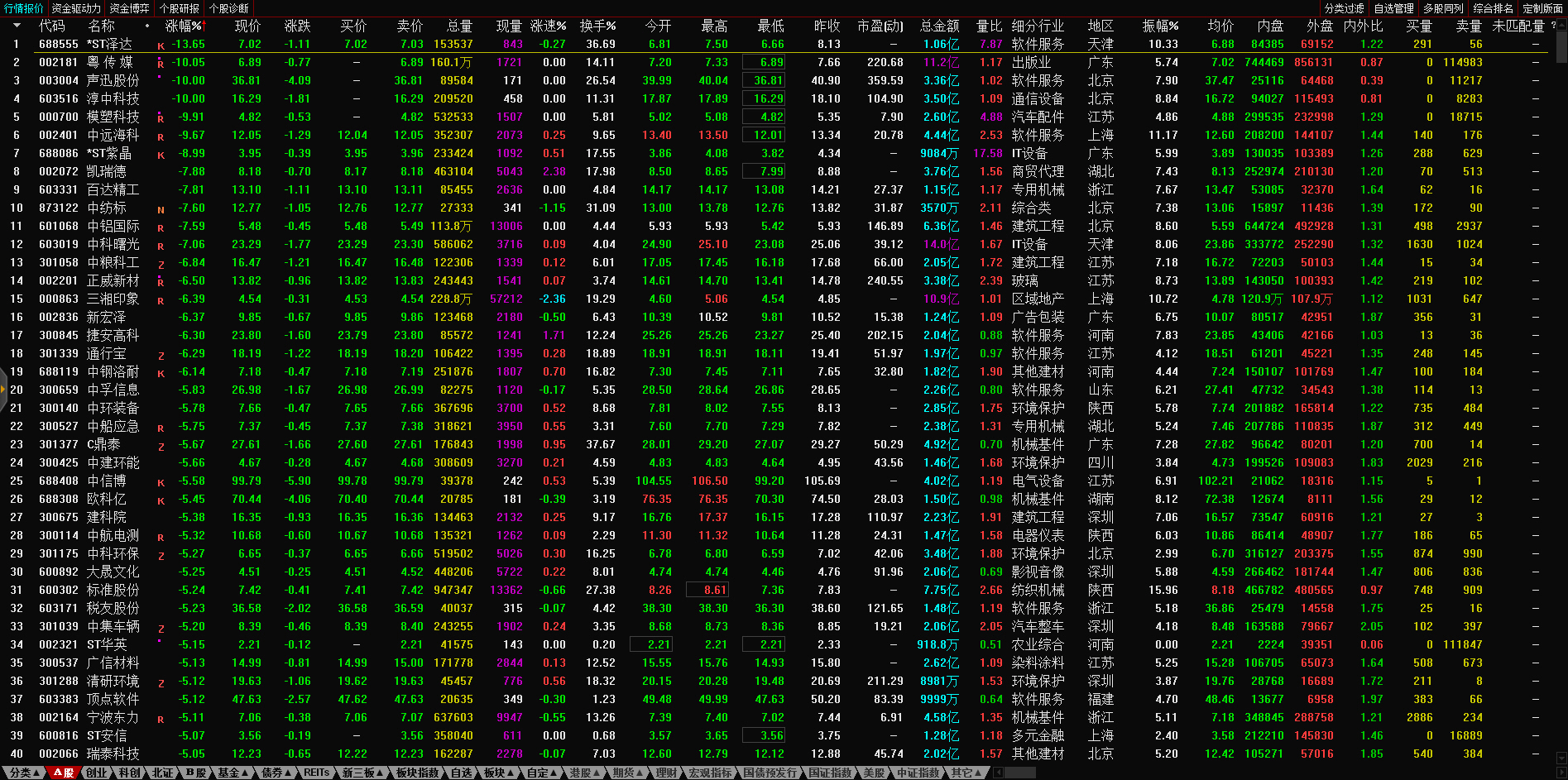Click the vertical scrollbar track on right

coord(1561,414)
